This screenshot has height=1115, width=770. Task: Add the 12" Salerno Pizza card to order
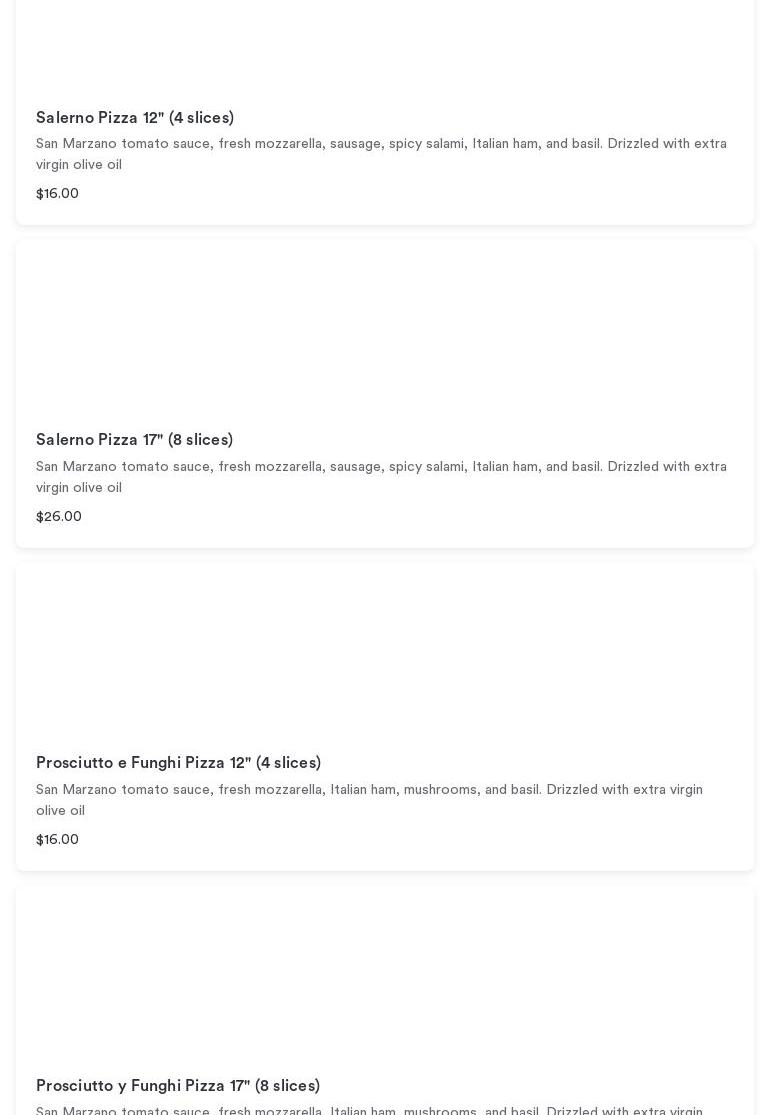coord(500,194)
